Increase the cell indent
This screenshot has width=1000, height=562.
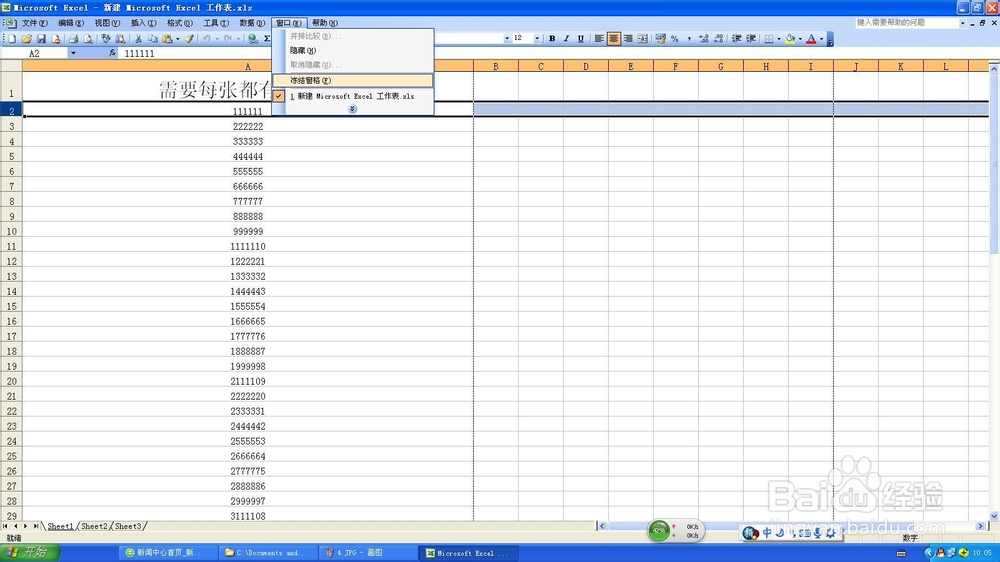[751, 39]
